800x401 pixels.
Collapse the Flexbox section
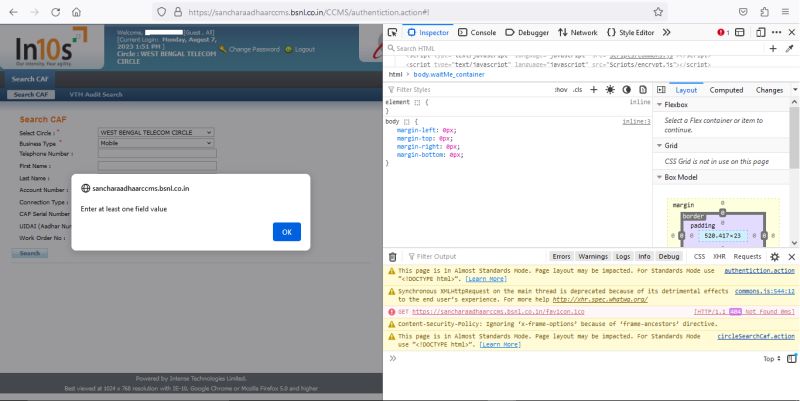[x=659, y=104]
